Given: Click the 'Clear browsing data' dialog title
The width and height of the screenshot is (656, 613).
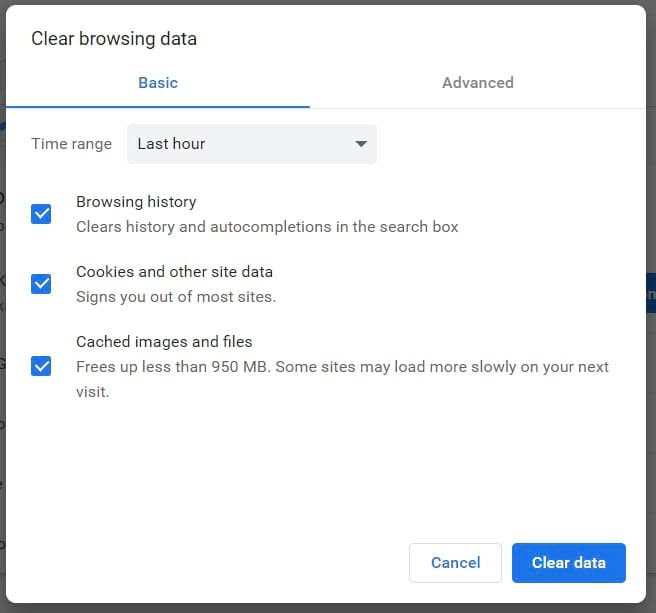Looking at the screenshot, I should (x=114, y=39).
